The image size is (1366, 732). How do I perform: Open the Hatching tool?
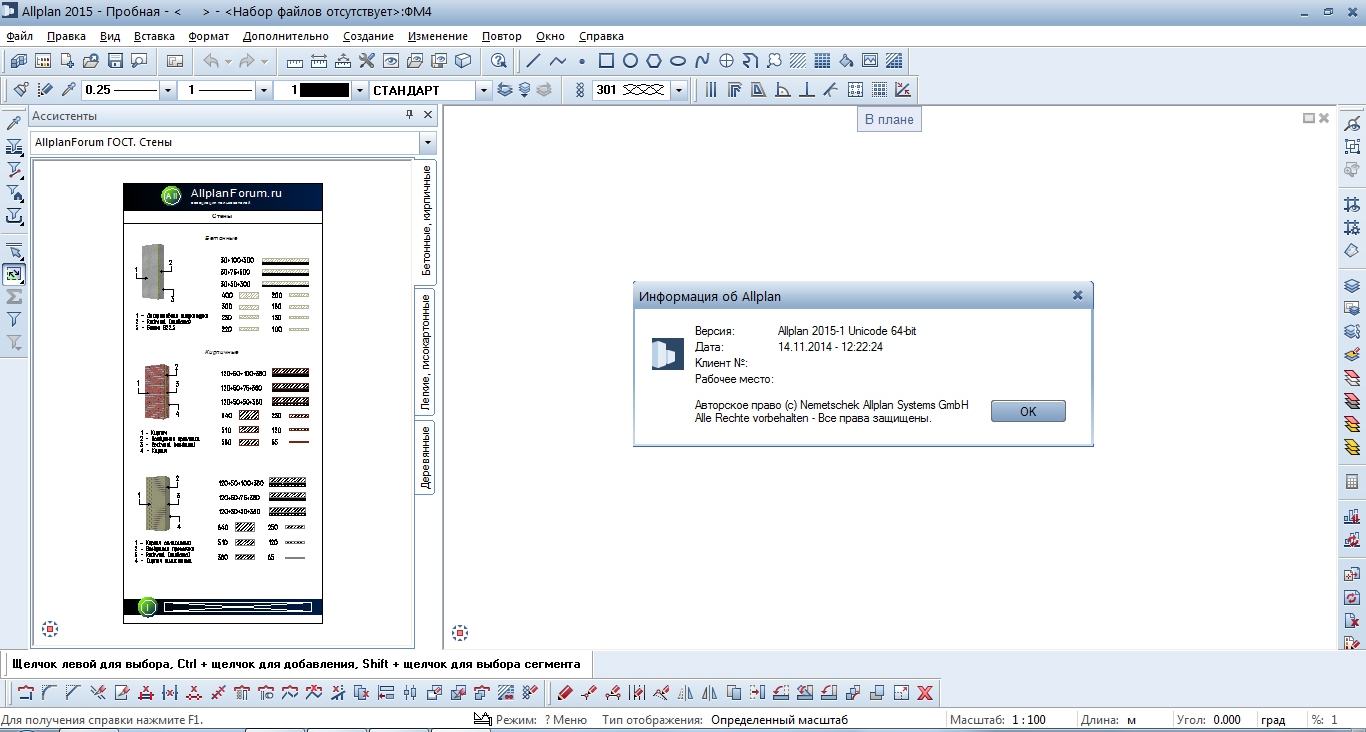(799, 61)
